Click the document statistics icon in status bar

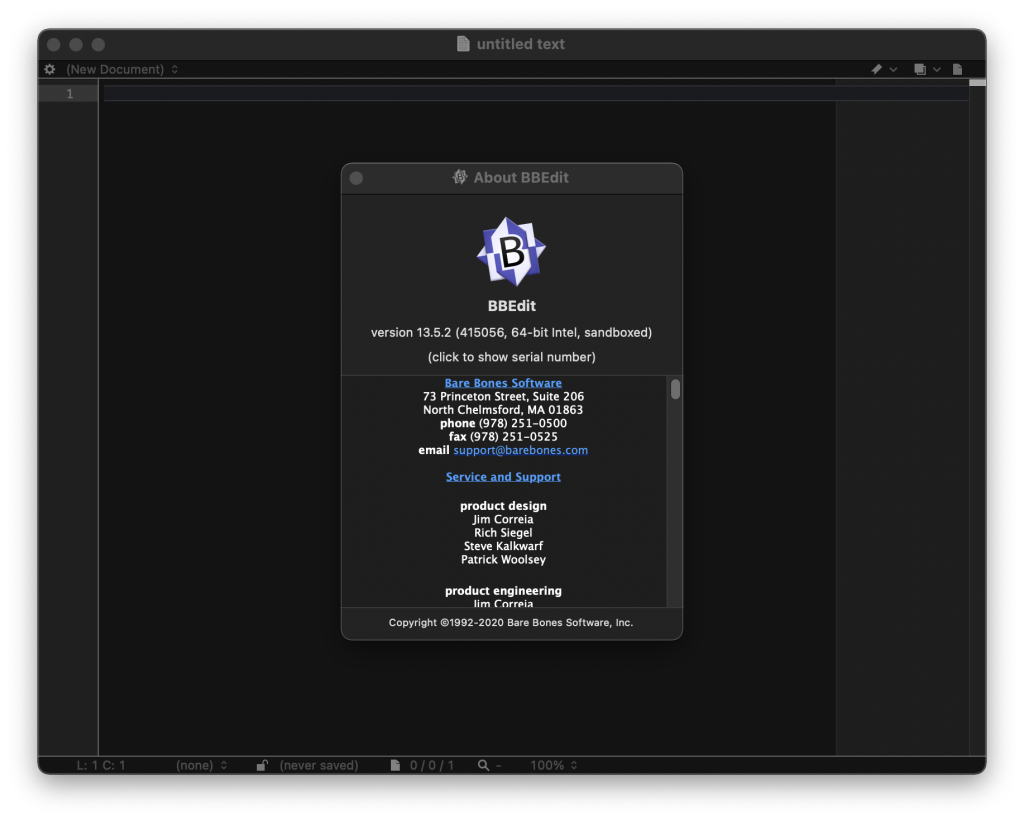(395, 765)
